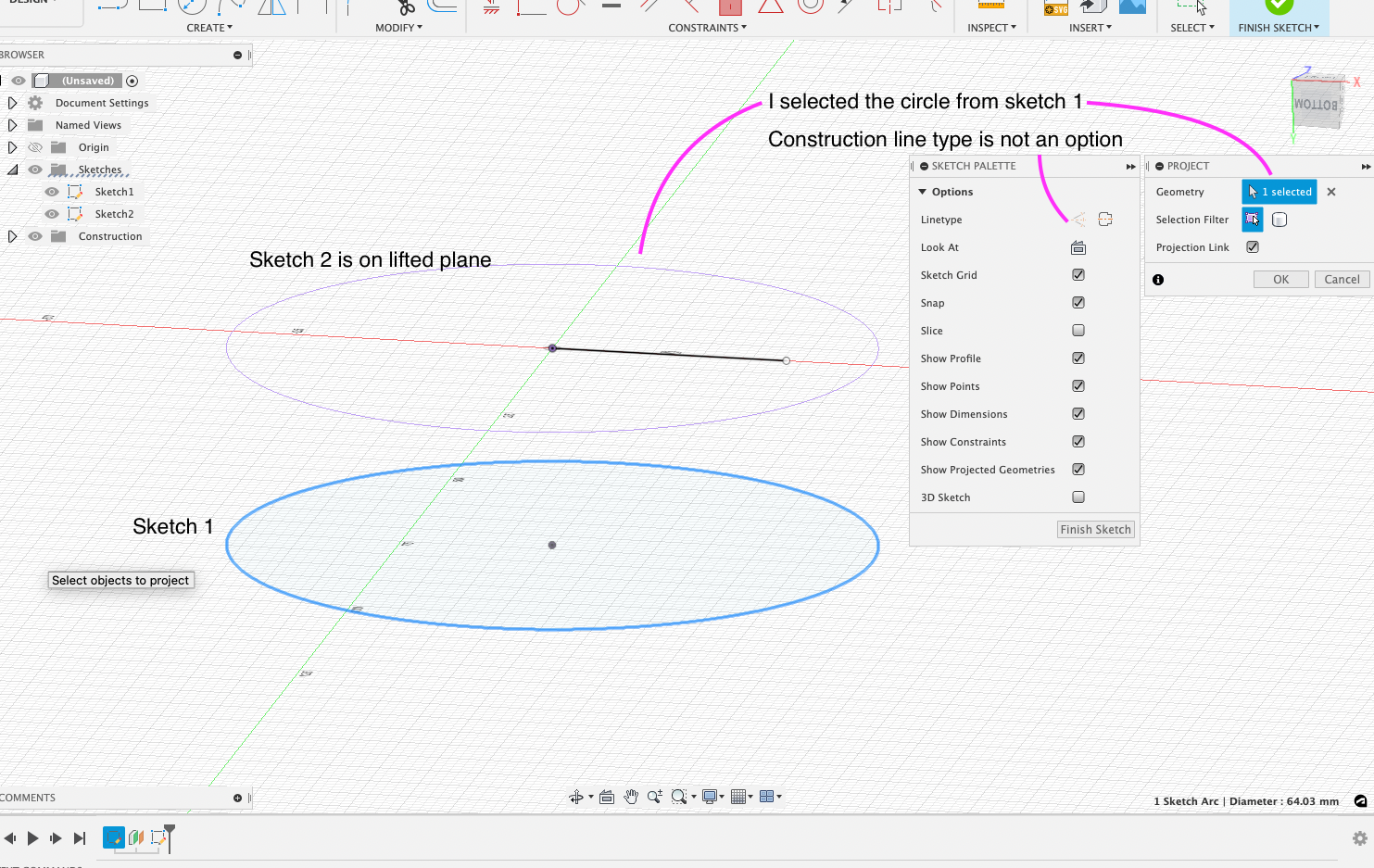This screenshot has height=868, width=1374.
Task: Click Look At icon in Sketch Palette
Action: click(1078, 247)
